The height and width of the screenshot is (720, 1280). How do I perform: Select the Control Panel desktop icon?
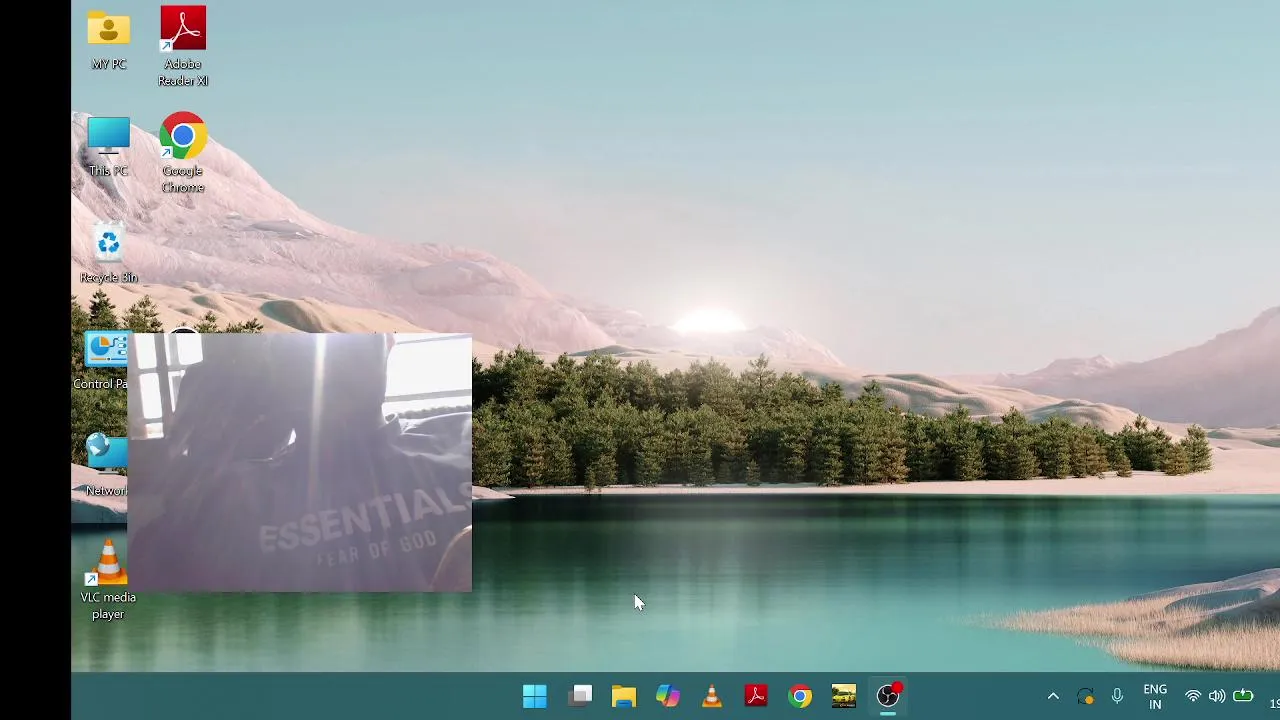(x=100, y=361)
